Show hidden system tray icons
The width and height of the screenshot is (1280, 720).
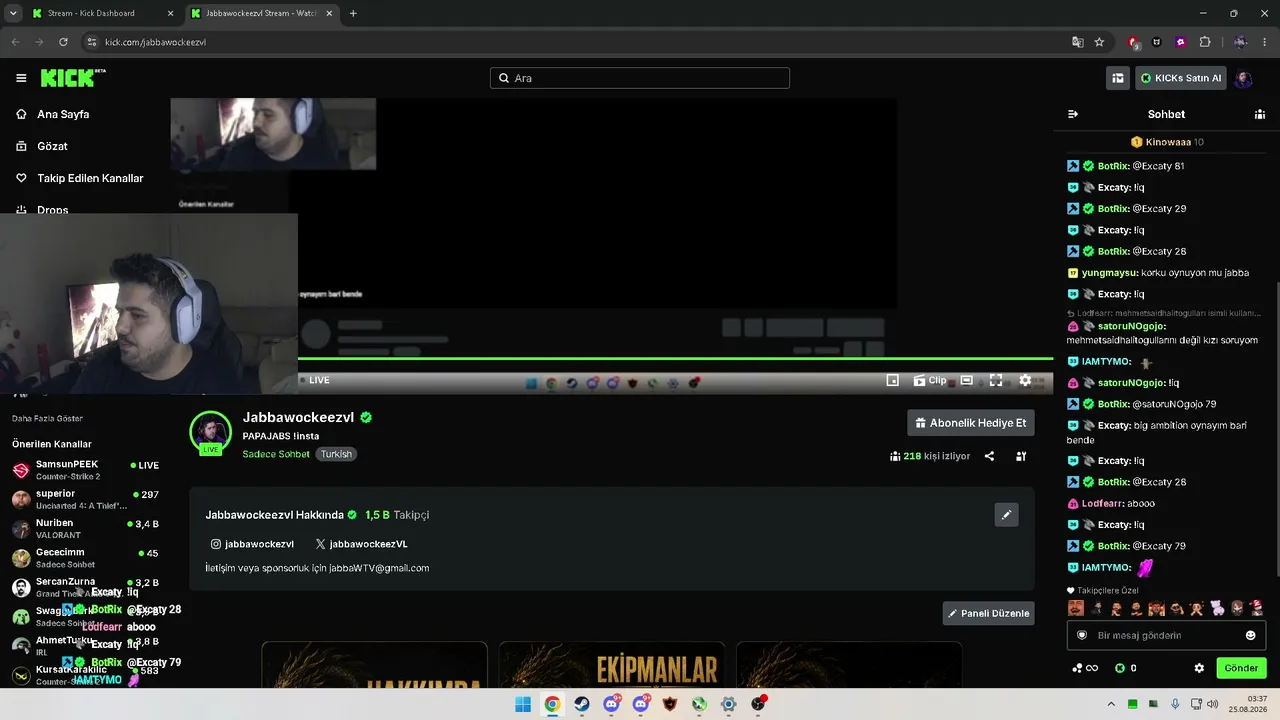pyautogui.click(x=1110, y=704)
